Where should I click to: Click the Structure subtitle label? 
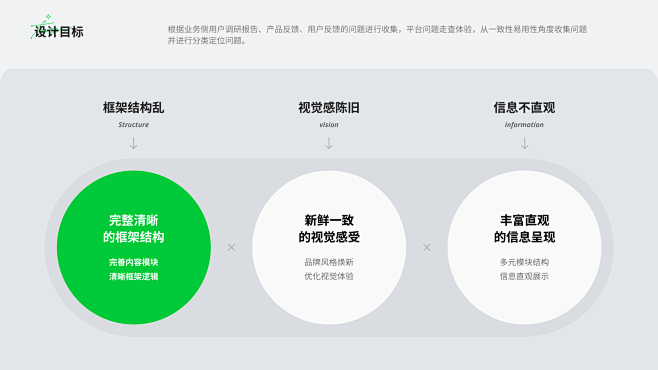133,125
